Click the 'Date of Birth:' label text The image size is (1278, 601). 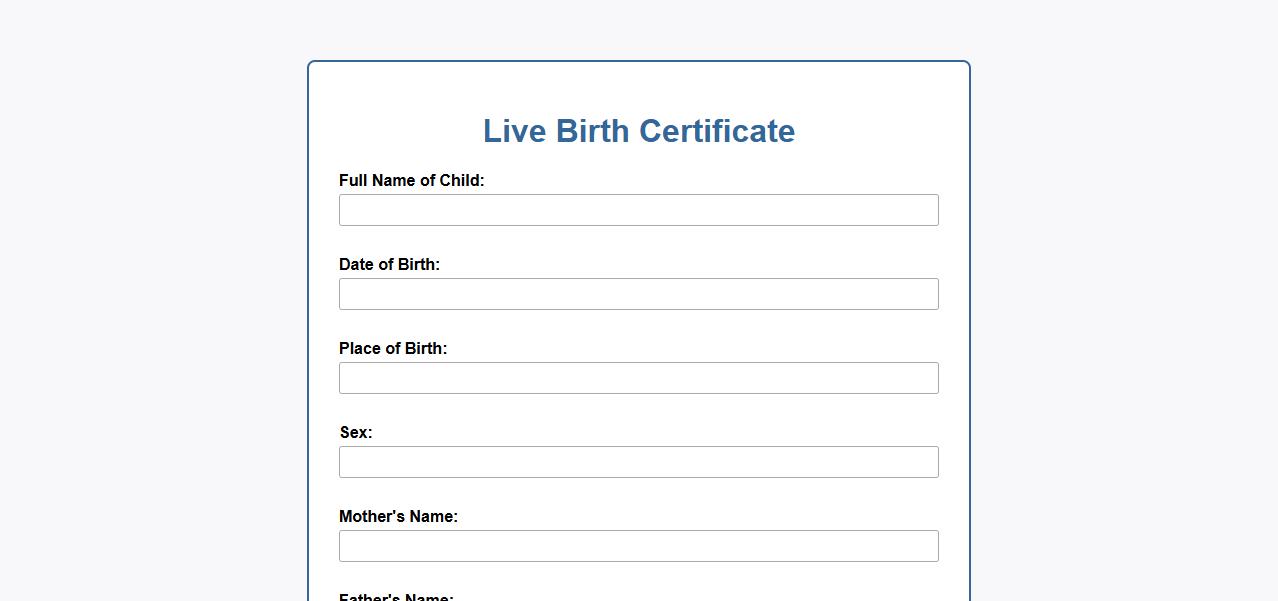click(x=389, y=265)
